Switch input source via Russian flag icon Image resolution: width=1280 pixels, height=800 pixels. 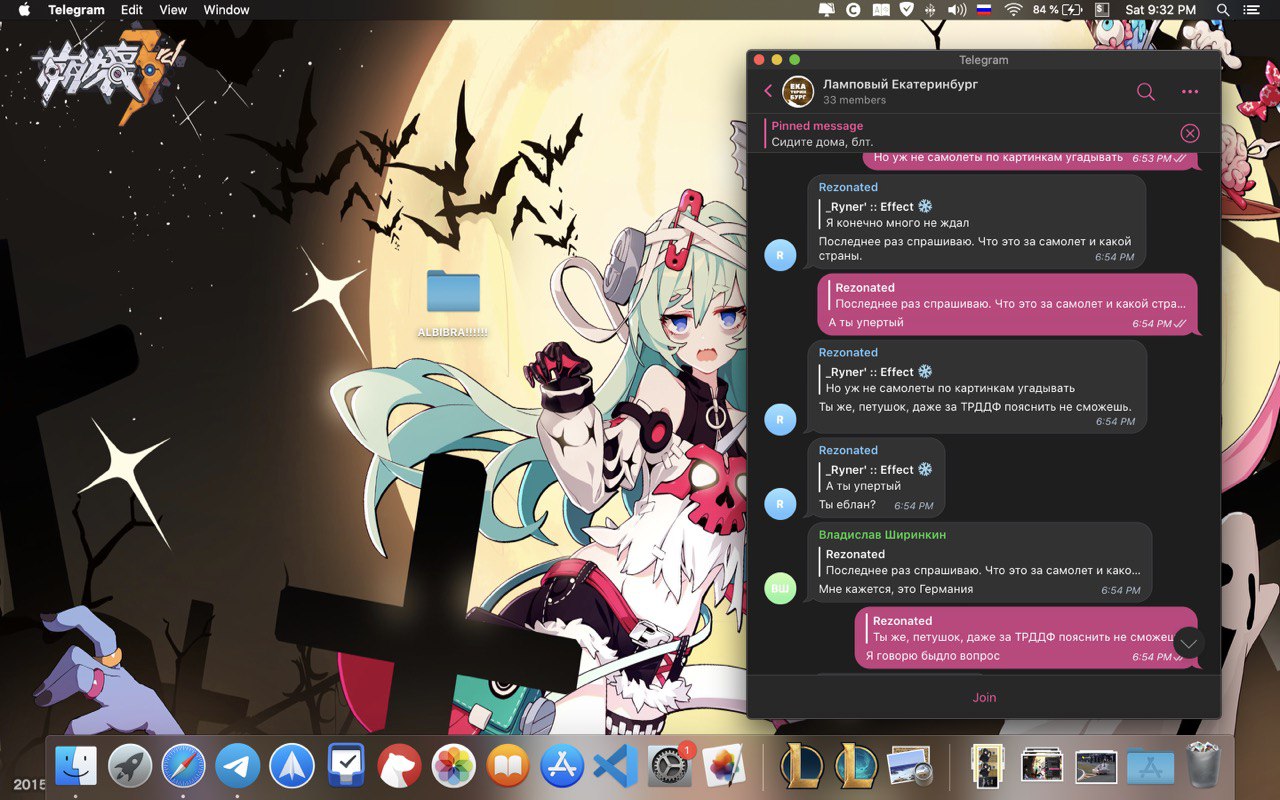click(x=984, y=10)
